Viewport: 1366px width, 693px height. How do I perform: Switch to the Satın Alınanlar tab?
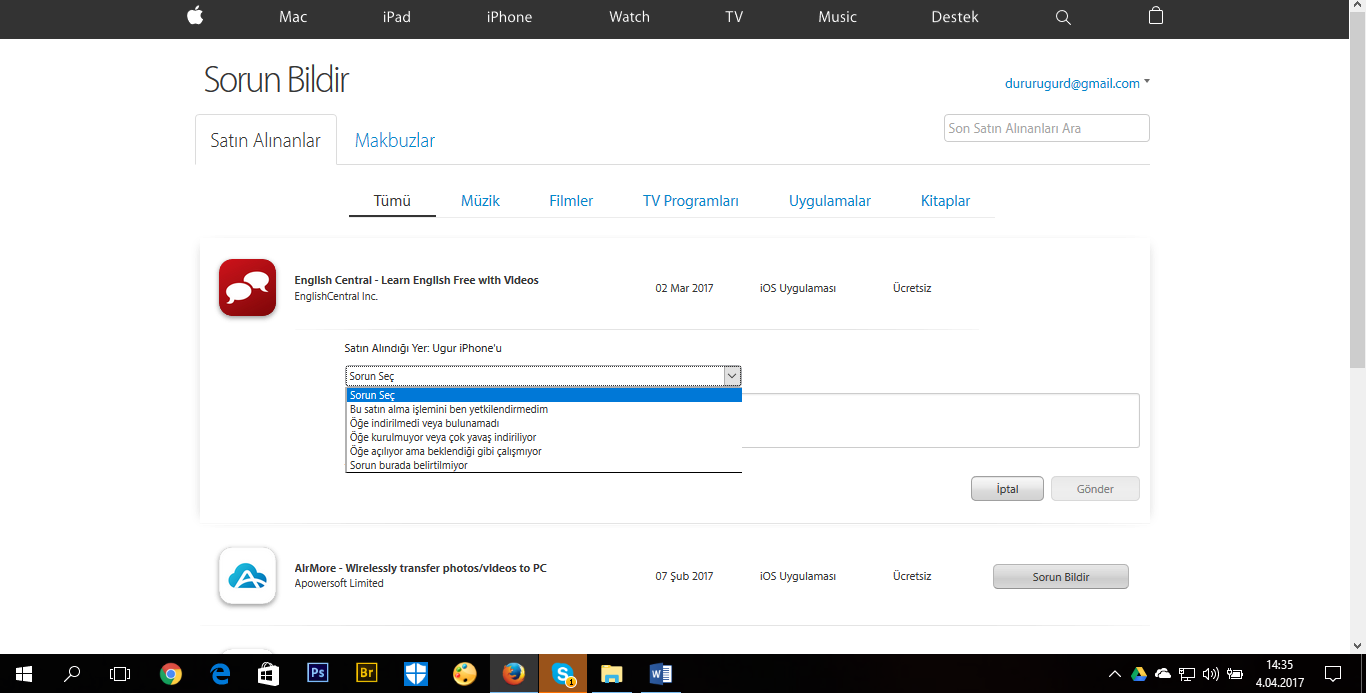pyautogui.click(x=265, y=140)
